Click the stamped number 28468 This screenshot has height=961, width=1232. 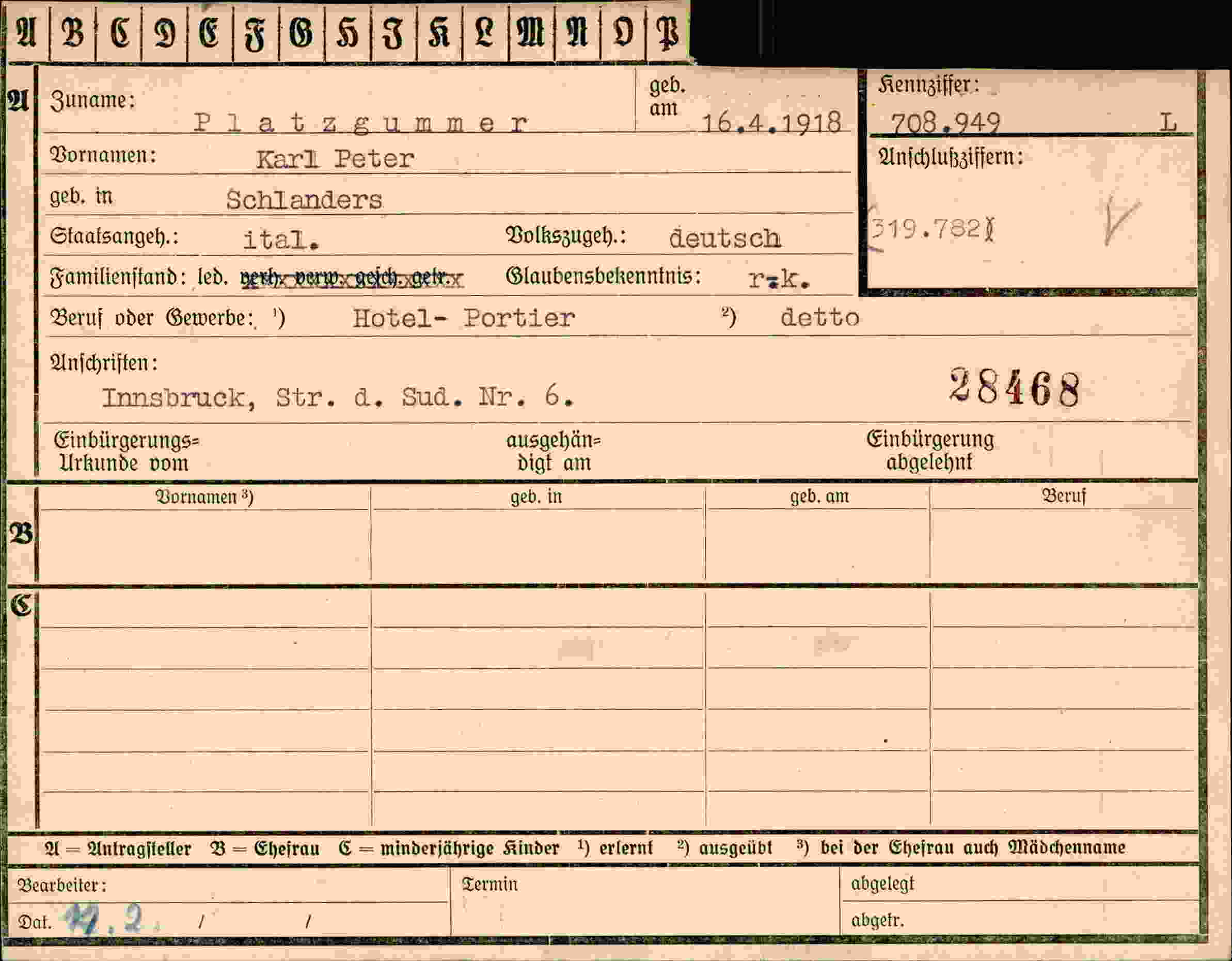tap(1014, 388)
